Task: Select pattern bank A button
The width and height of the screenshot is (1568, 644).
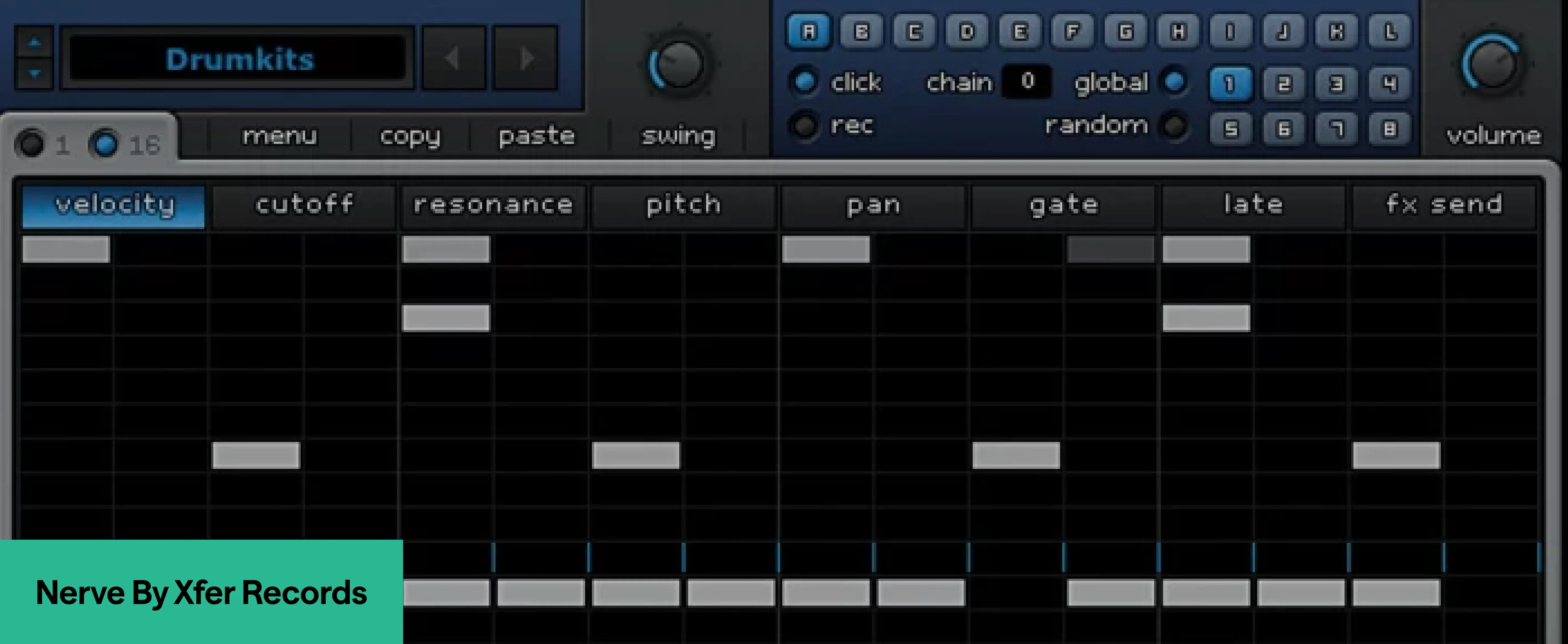Action: [x=808, y=31]
